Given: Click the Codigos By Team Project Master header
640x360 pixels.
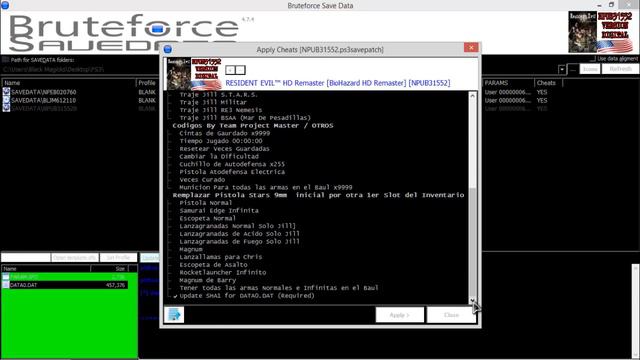Looking at the screenshot, I should (253, 126).
